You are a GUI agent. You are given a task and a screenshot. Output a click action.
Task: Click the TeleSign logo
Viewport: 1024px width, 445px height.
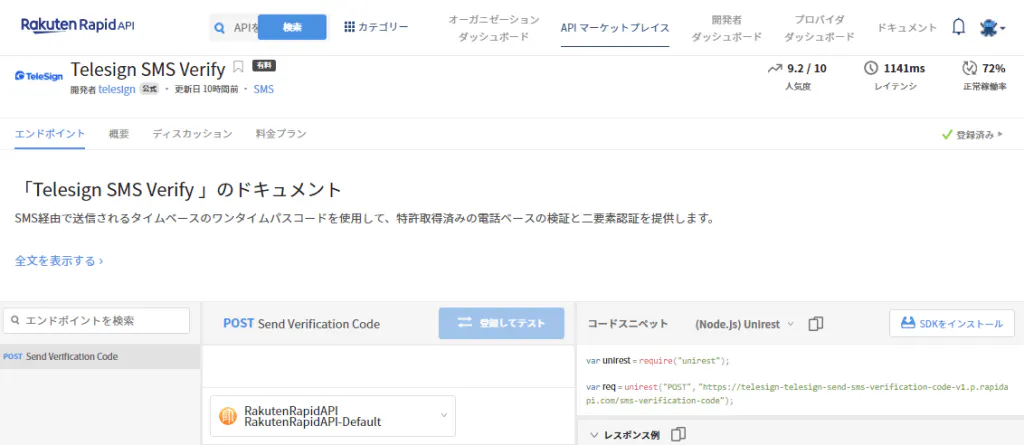coord(39,76)
